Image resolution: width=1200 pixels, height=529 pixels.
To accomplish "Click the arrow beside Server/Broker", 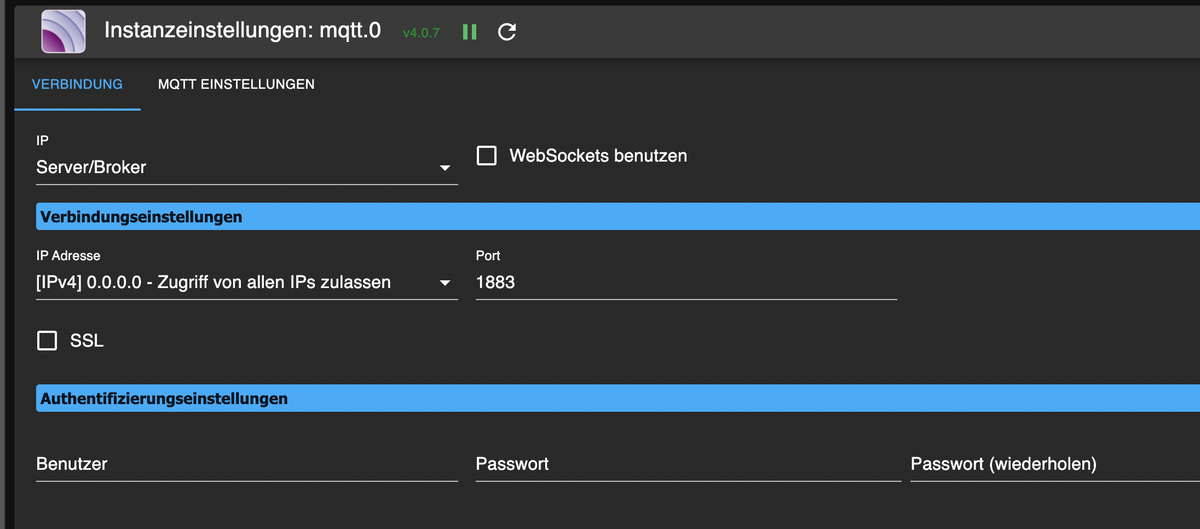I will point(445,168).
